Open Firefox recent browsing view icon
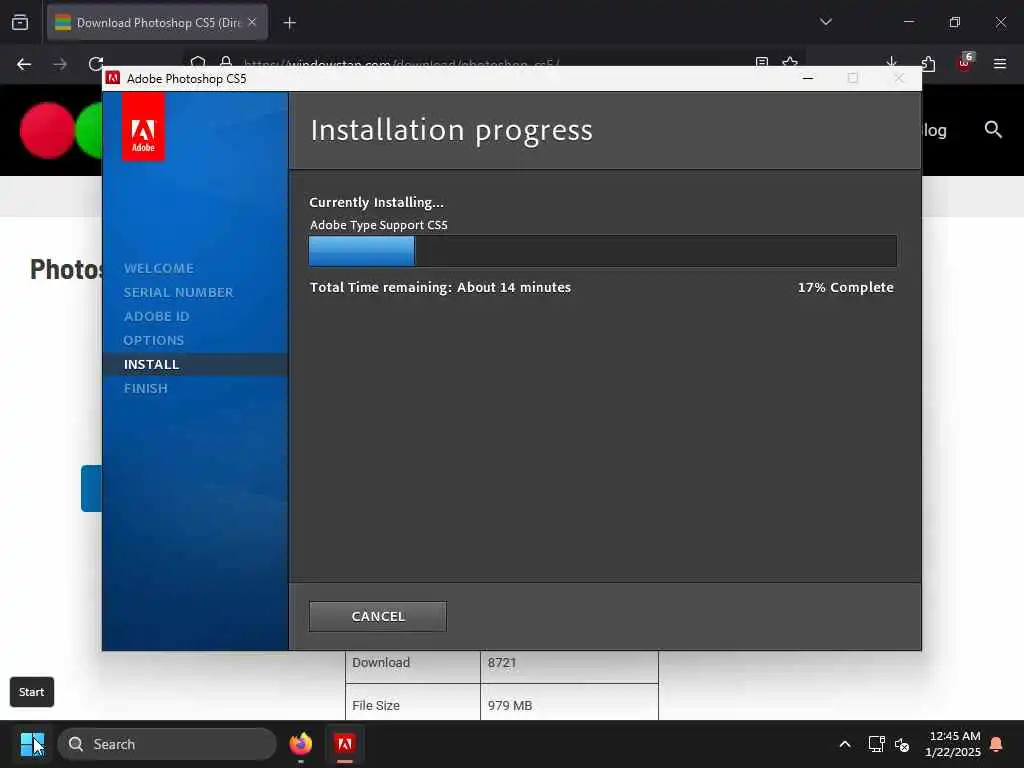 pos(20,22)
